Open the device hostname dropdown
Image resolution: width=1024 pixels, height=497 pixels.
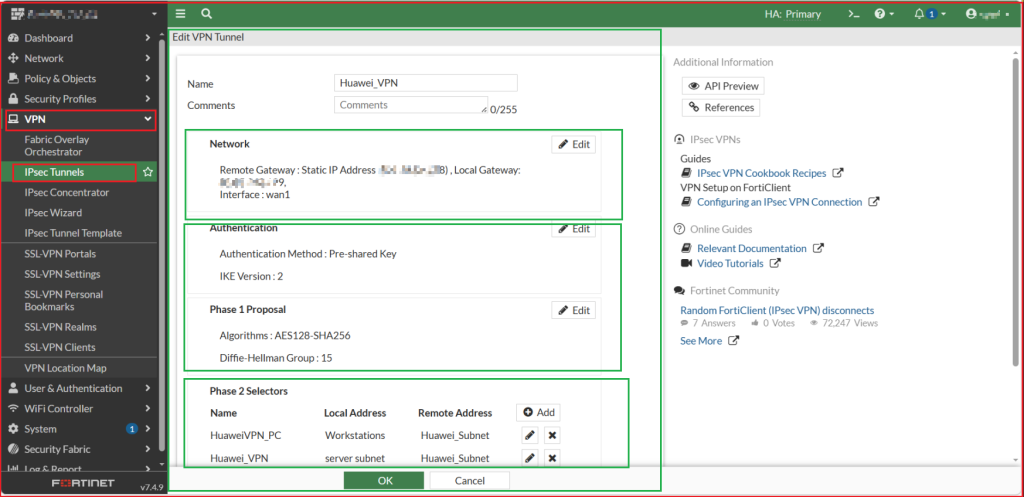pos(82,14)
